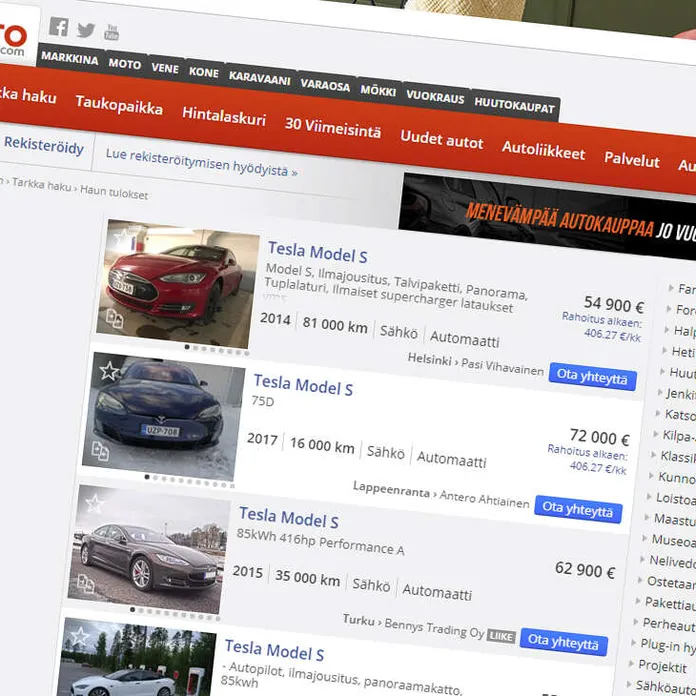Open Lue rekisteröitymisen hyödyistä link
Screen dimensions: 696x696
pyautogui.click(x=201, y=162)
